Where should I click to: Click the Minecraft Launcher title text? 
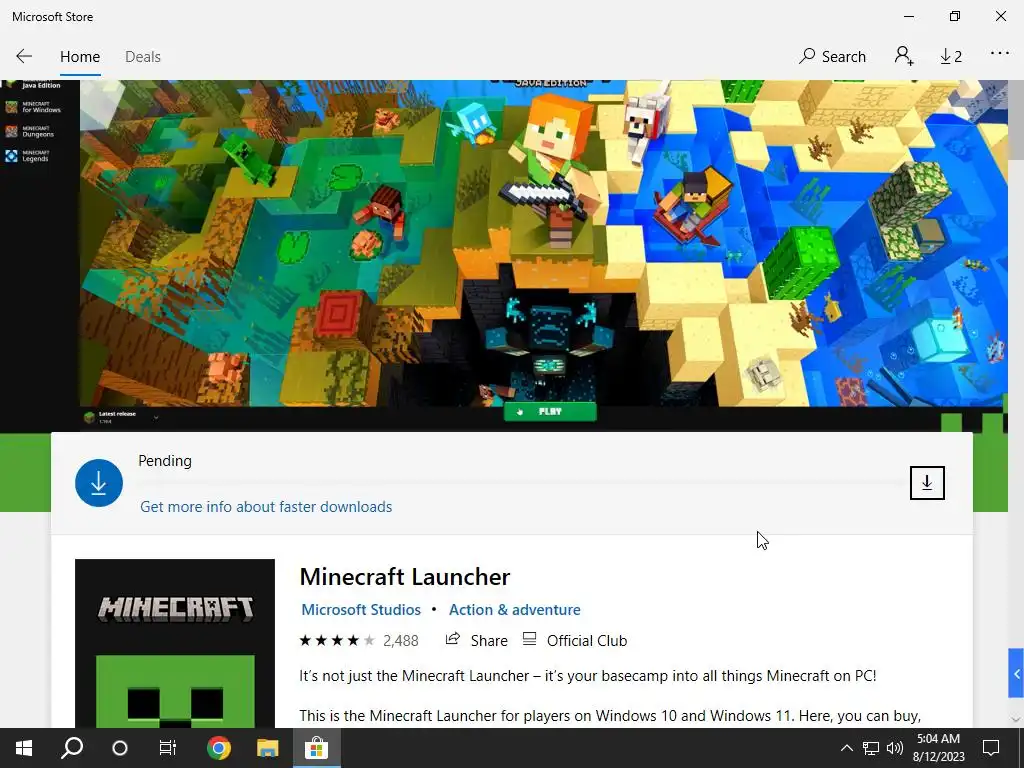coord(404,577)
